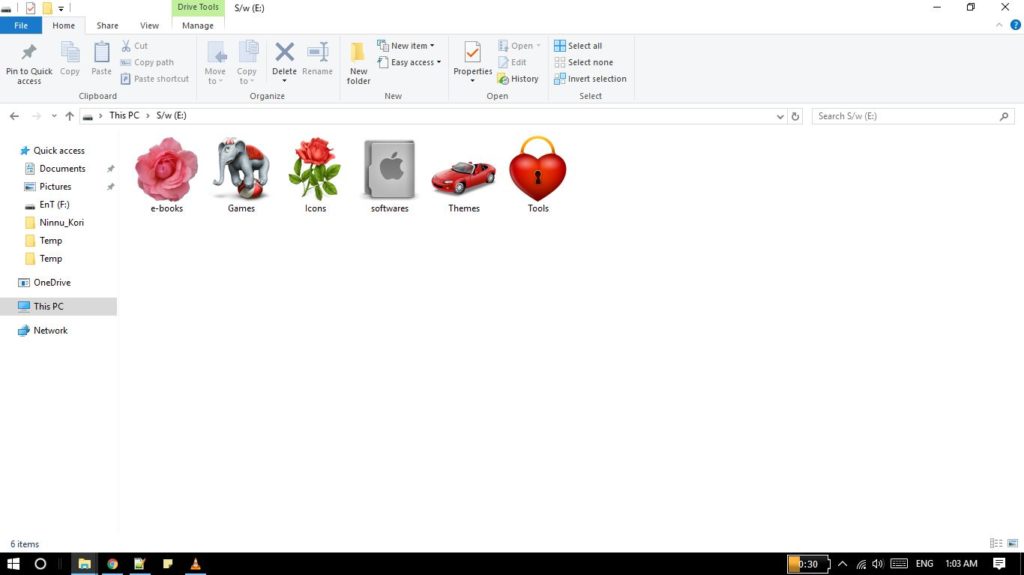Select the softwares folder

[x=389, y=174]
